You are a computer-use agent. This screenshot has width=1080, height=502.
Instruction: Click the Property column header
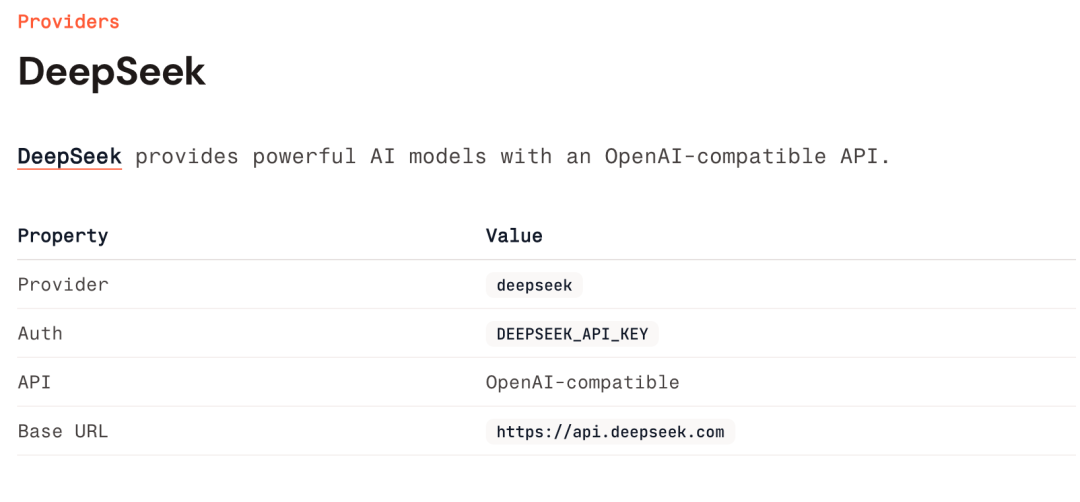(x=62, y=236)
